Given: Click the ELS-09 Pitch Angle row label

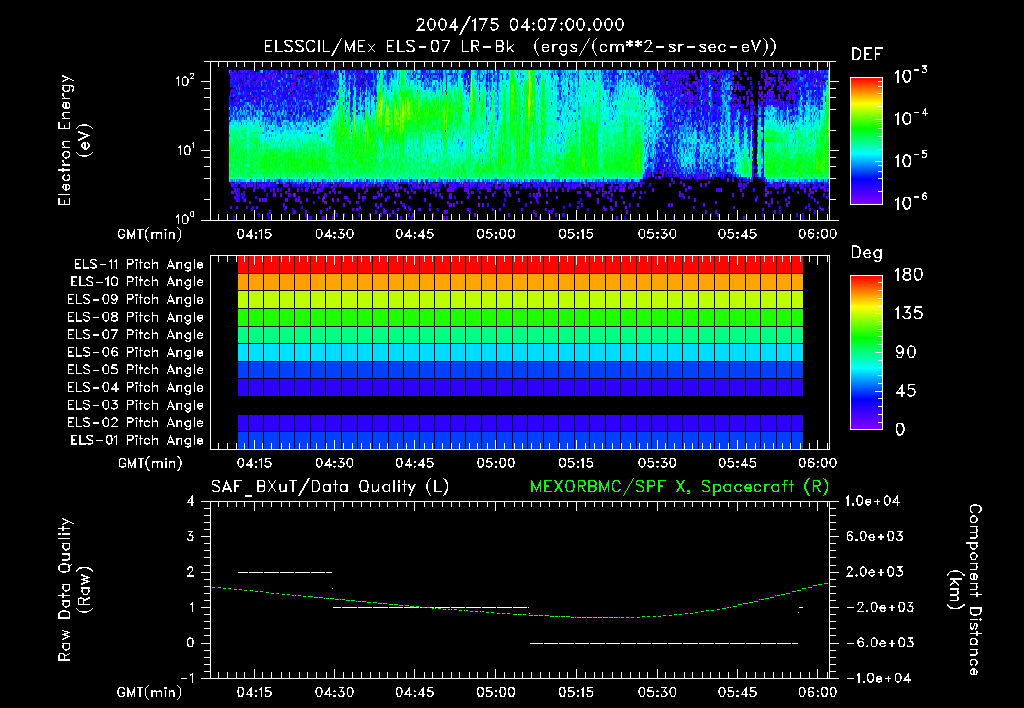Looking at the screenshot, I should [135, 300].
